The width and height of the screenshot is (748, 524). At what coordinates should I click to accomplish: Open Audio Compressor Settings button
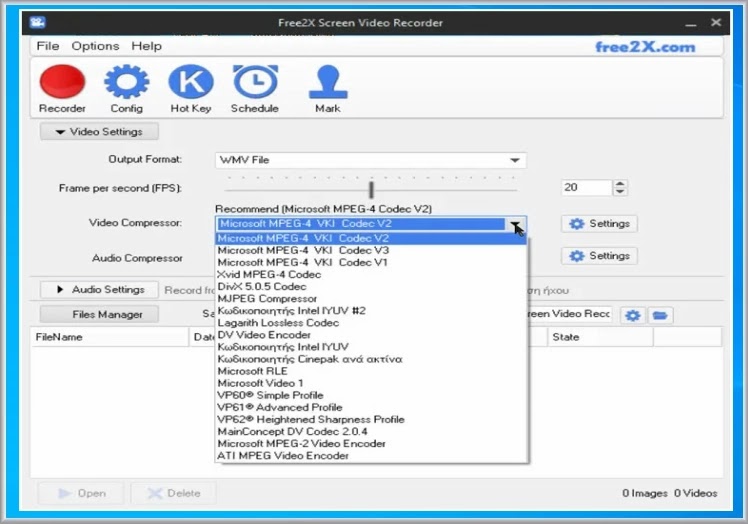point(599,256)
